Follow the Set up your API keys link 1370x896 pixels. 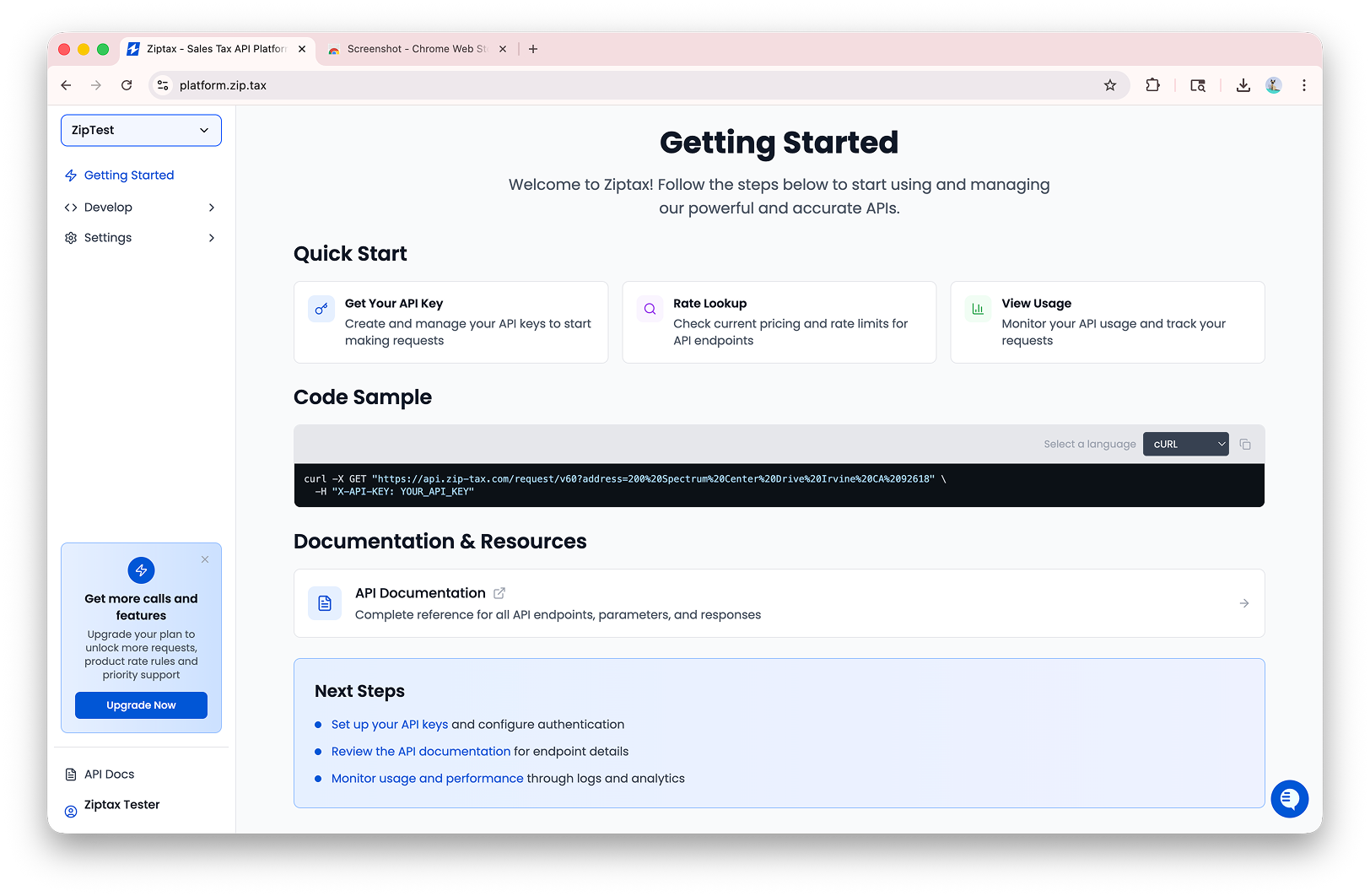coord(389,724)
